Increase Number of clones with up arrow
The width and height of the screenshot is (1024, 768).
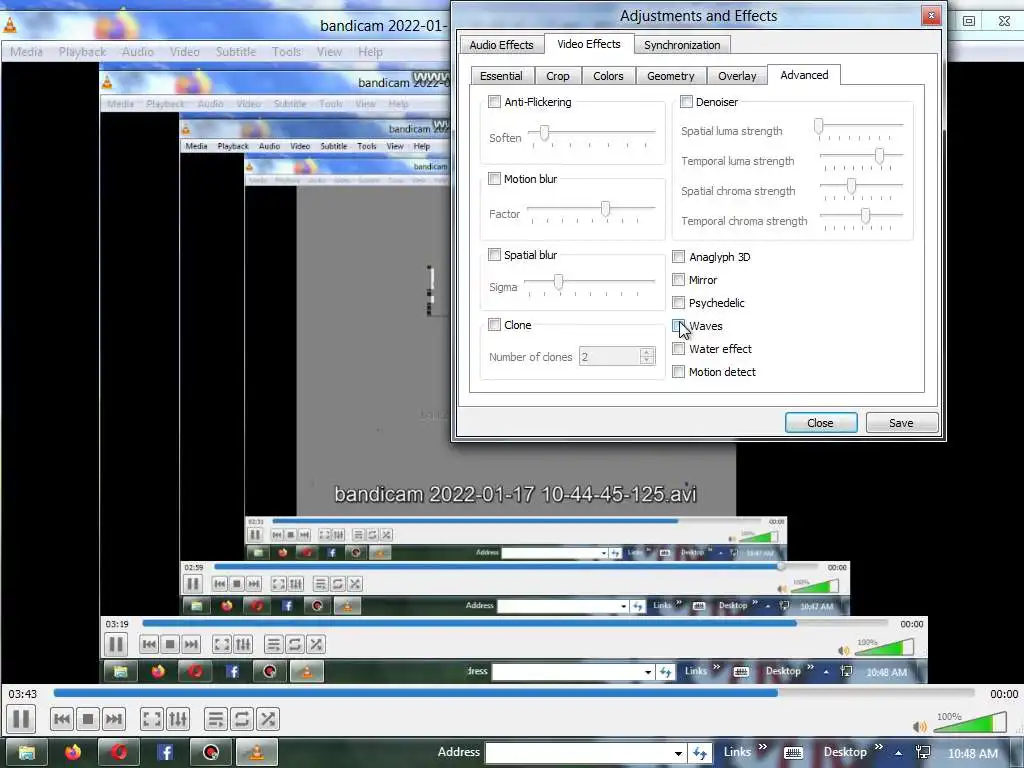pos(647,352)
